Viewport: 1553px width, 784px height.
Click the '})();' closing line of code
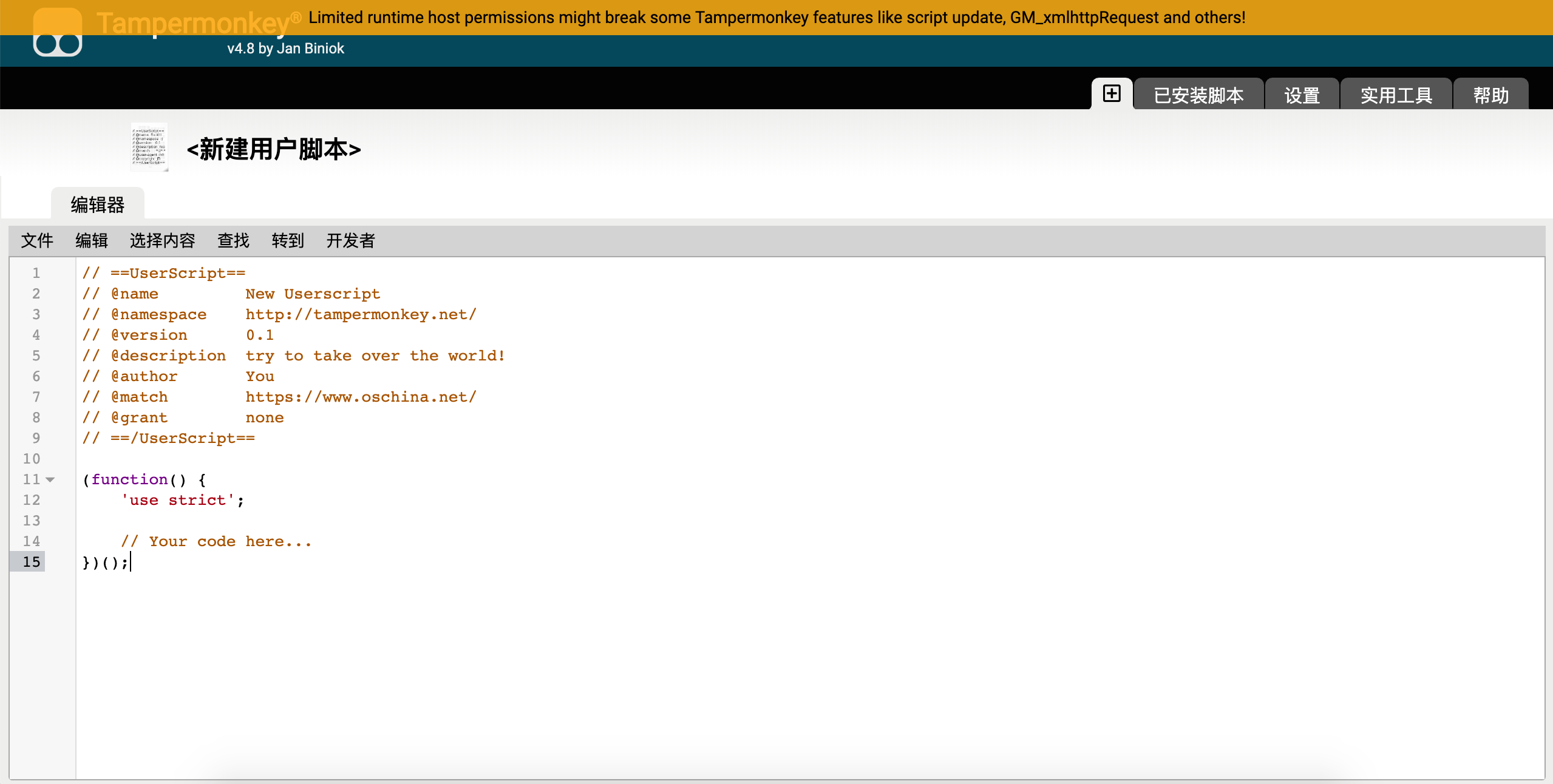(106, 563)
